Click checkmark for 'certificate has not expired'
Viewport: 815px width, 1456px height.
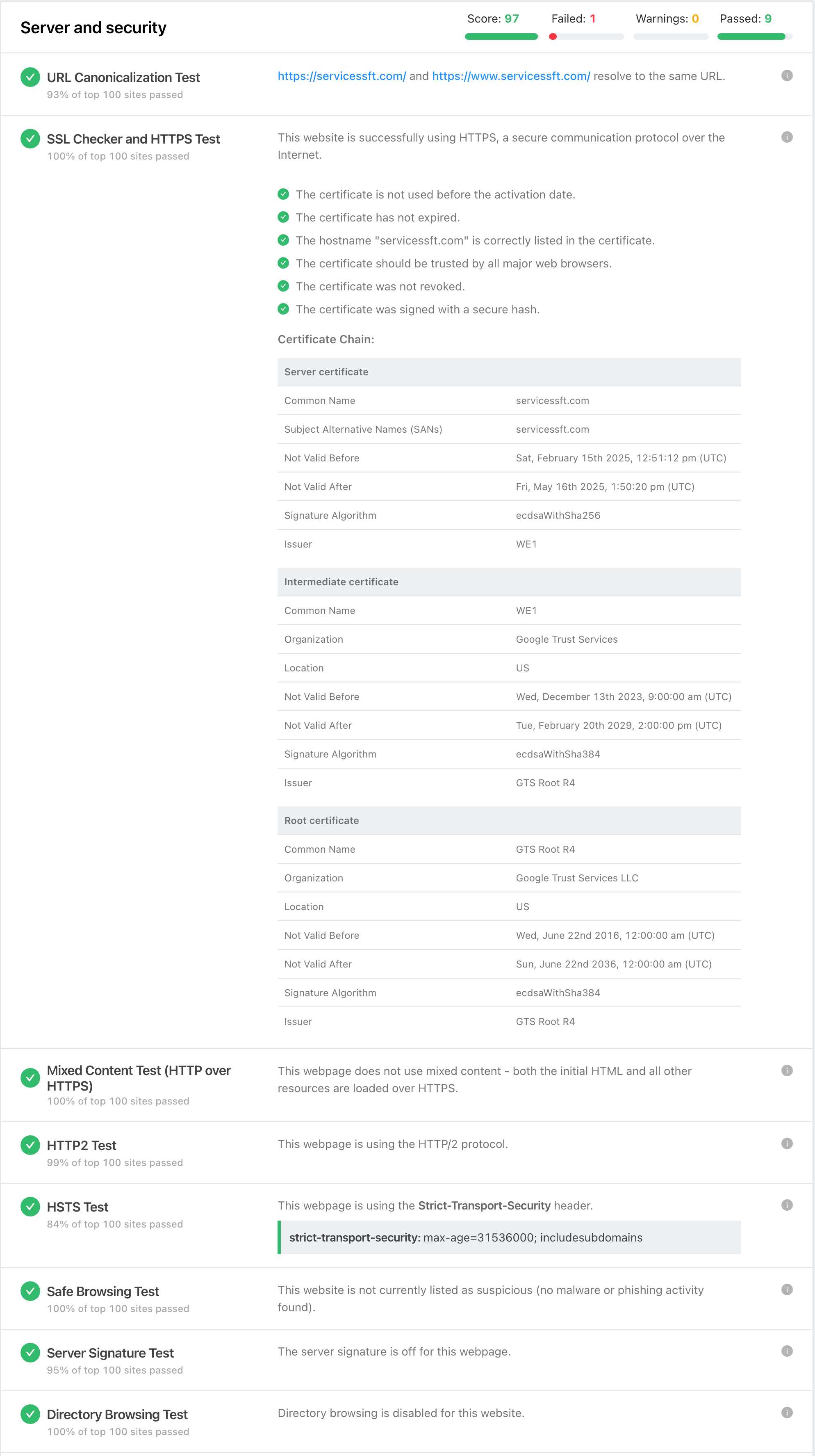(x=284, y=217)
